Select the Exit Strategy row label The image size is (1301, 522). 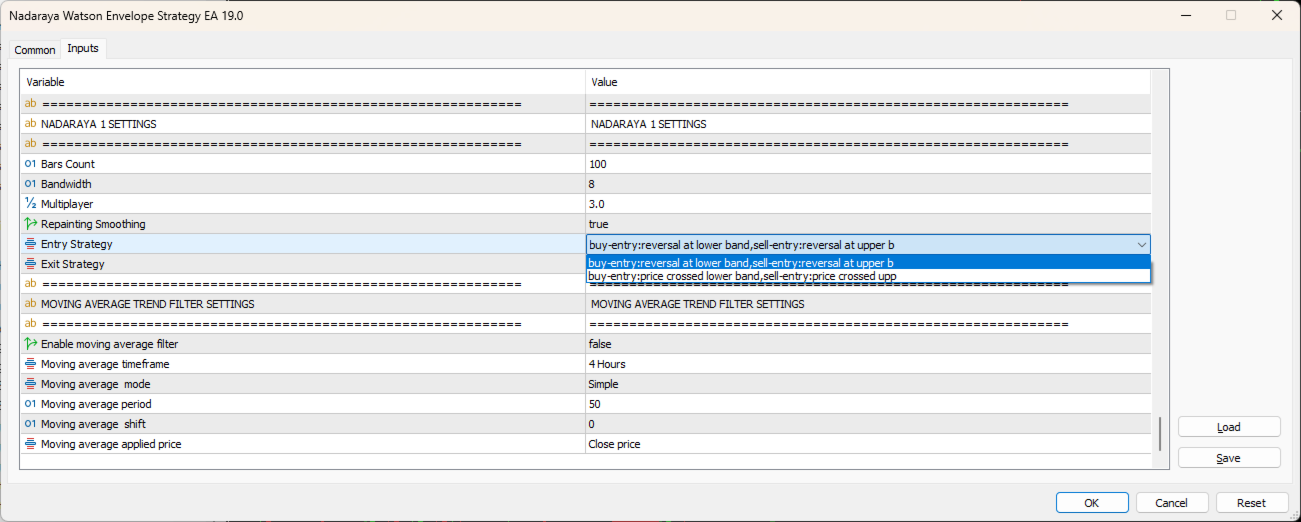tap(72, 264)
